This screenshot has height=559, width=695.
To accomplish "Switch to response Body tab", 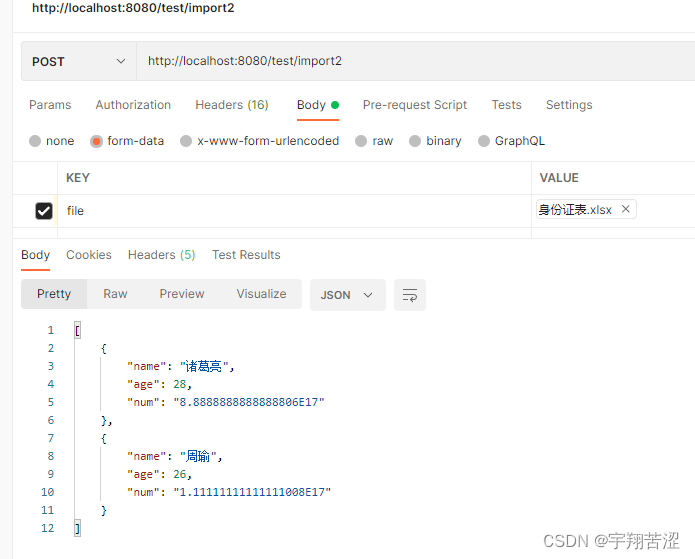I will click(35, 255).
